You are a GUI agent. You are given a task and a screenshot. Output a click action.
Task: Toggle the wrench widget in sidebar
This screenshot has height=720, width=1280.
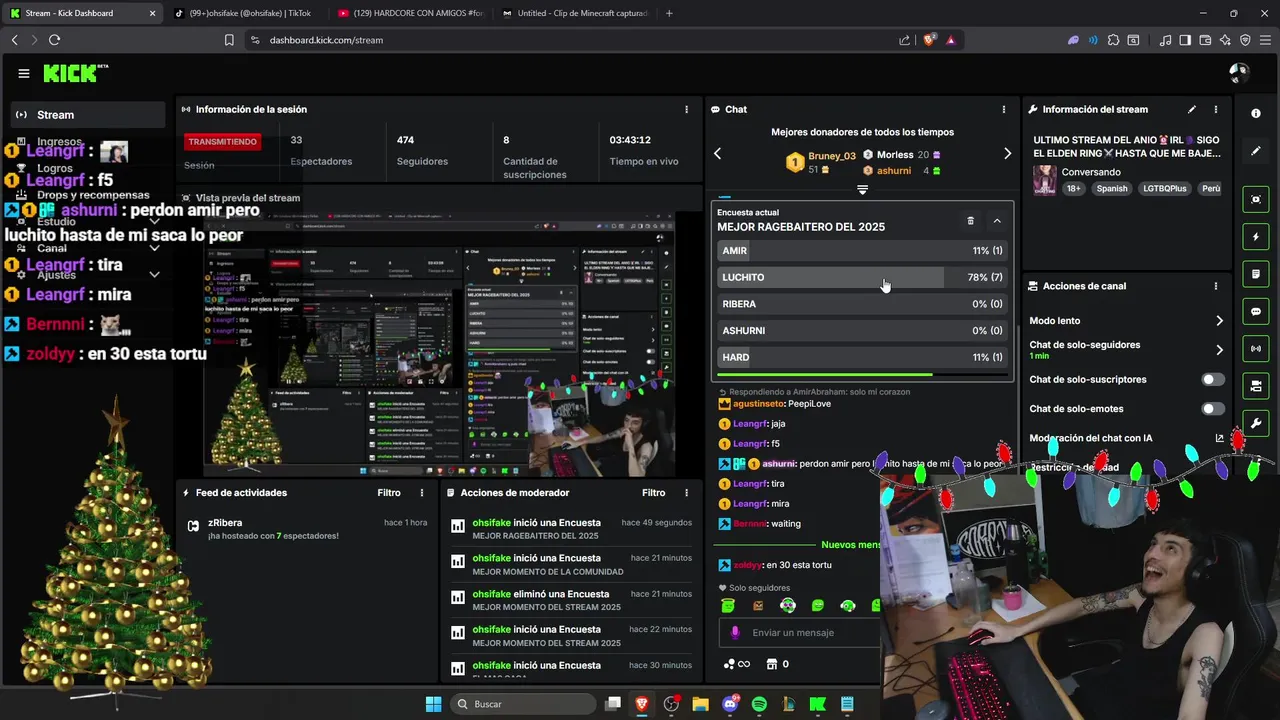(x=1256, y=424)
